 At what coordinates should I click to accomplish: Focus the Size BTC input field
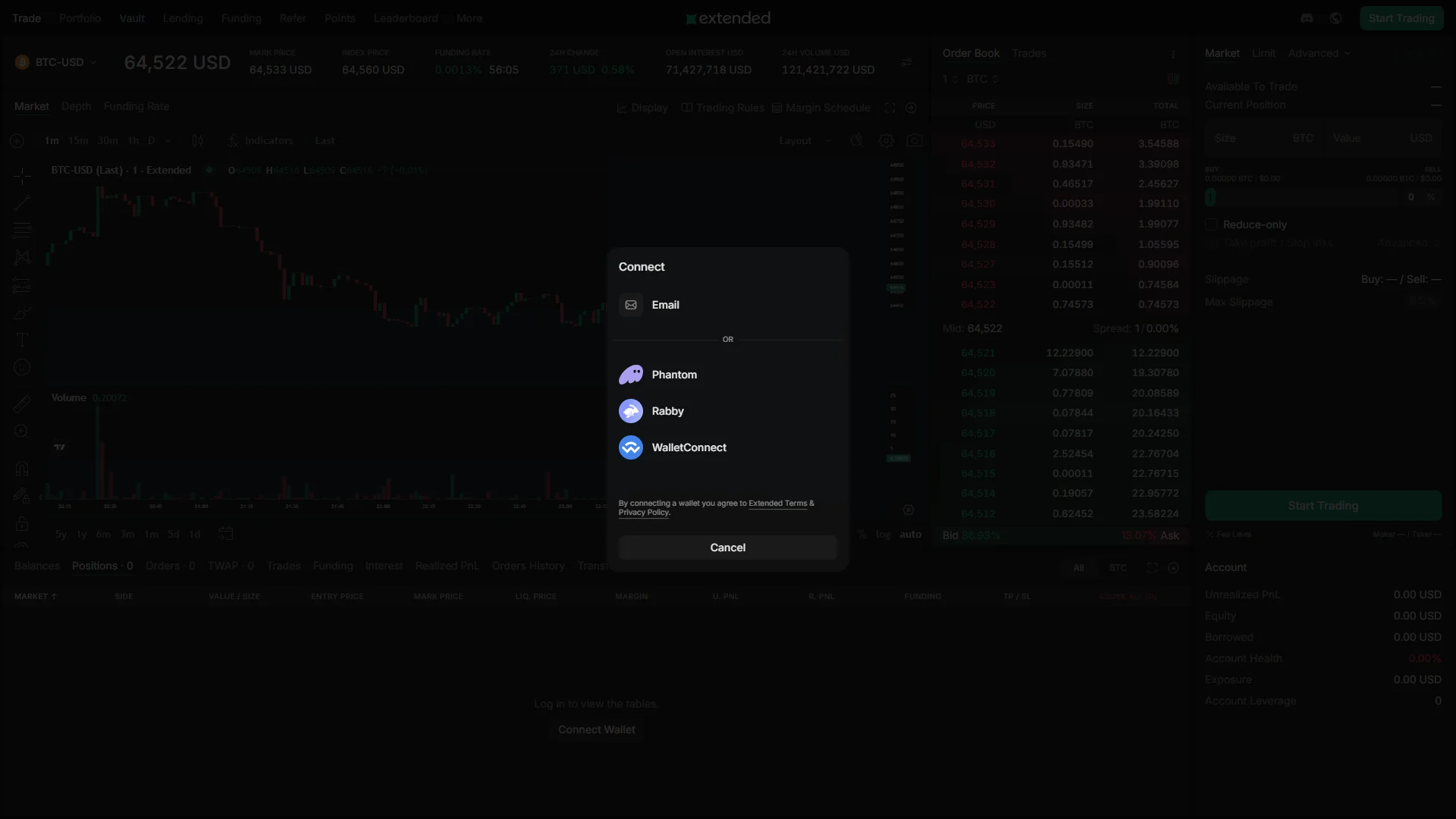click(x=1264, y=138)
